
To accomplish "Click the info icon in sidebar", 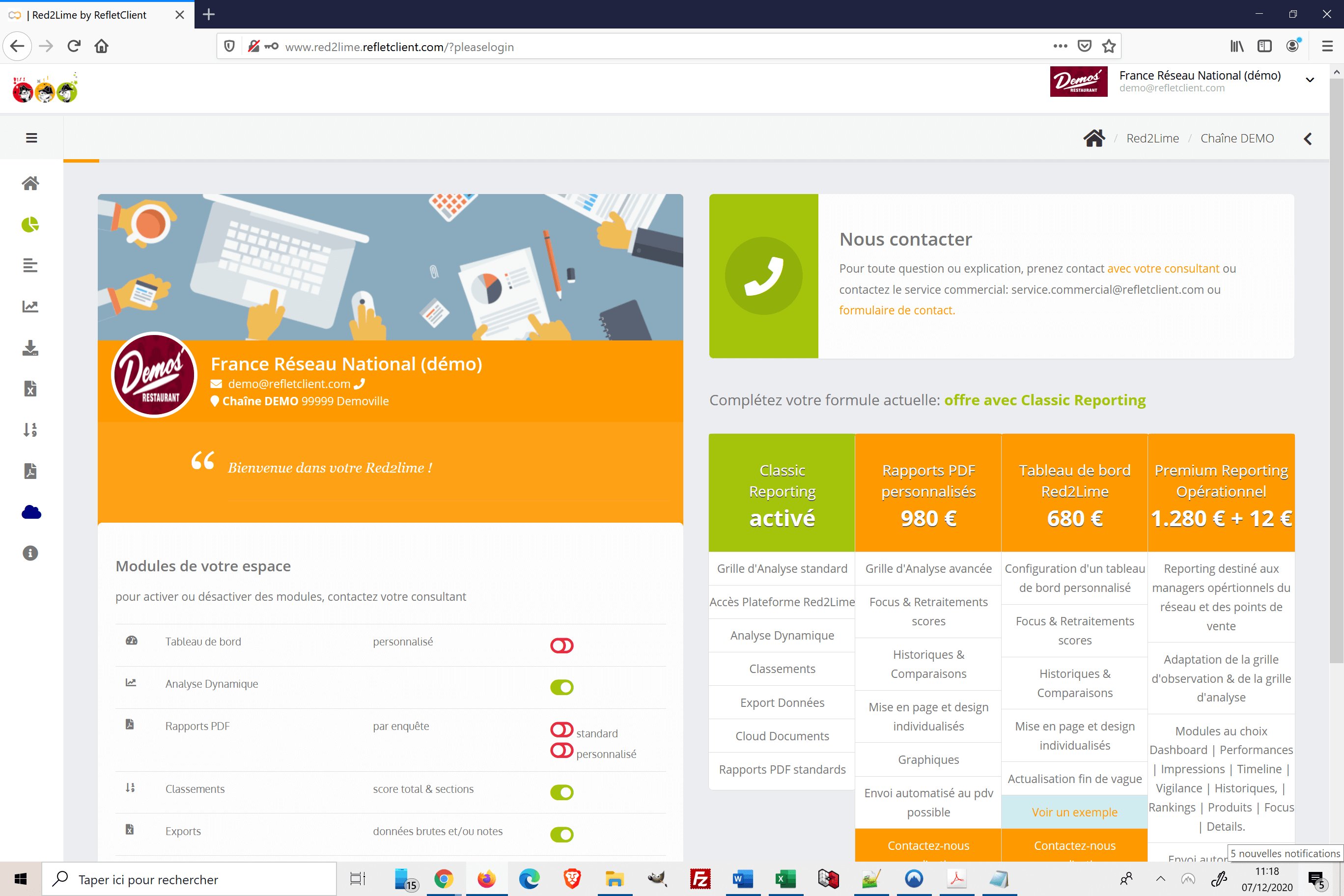I will pyautogui.click(x=30, y=553).
